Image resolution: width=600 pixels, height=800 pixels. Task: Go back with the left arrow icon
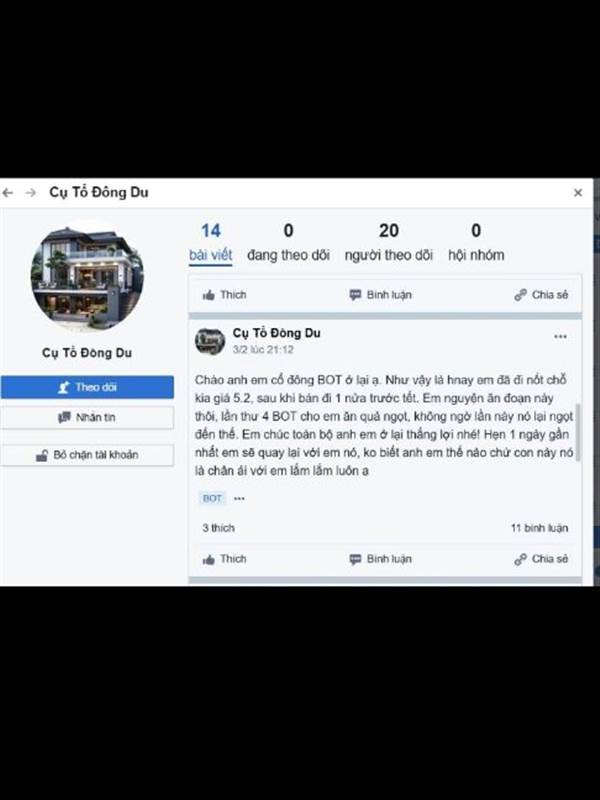pos(8,192)
